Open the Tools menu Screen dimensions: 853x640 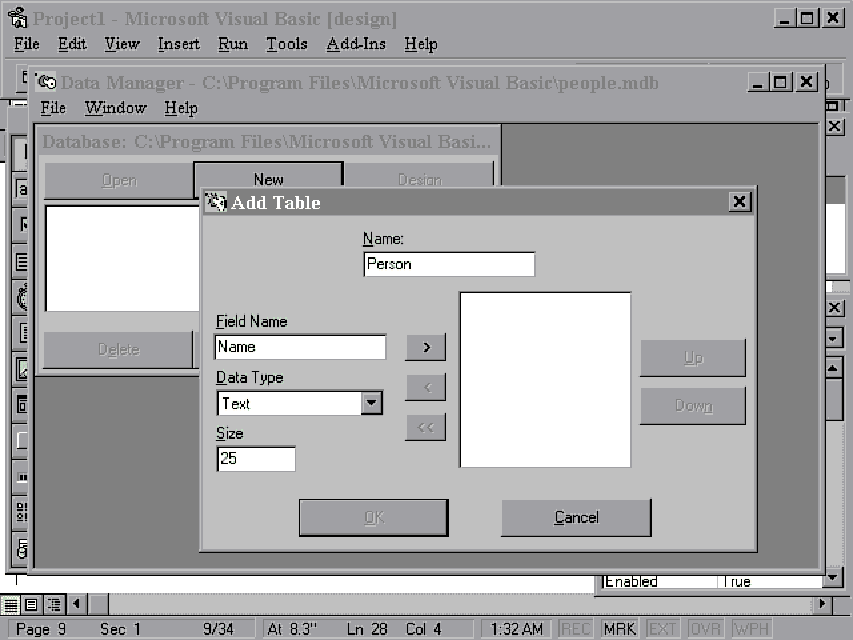(287, 44)
